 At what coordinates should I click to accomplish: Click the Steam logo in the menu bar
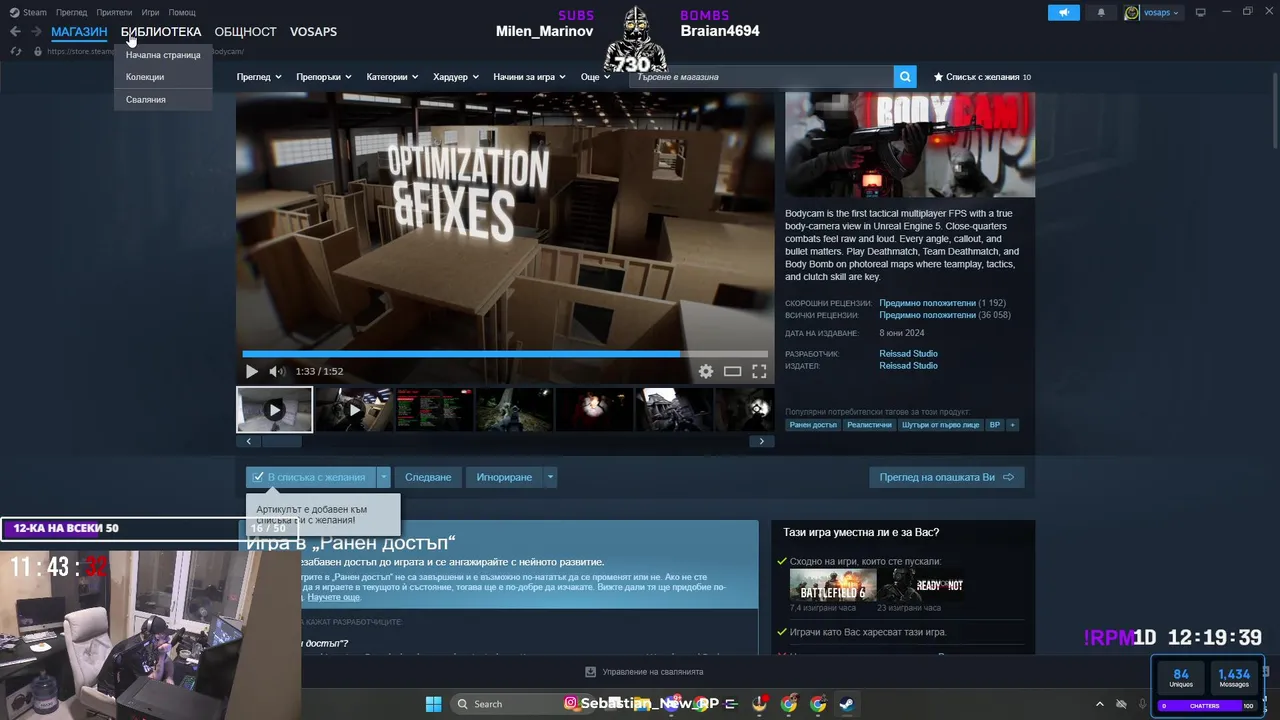(15, 12)
